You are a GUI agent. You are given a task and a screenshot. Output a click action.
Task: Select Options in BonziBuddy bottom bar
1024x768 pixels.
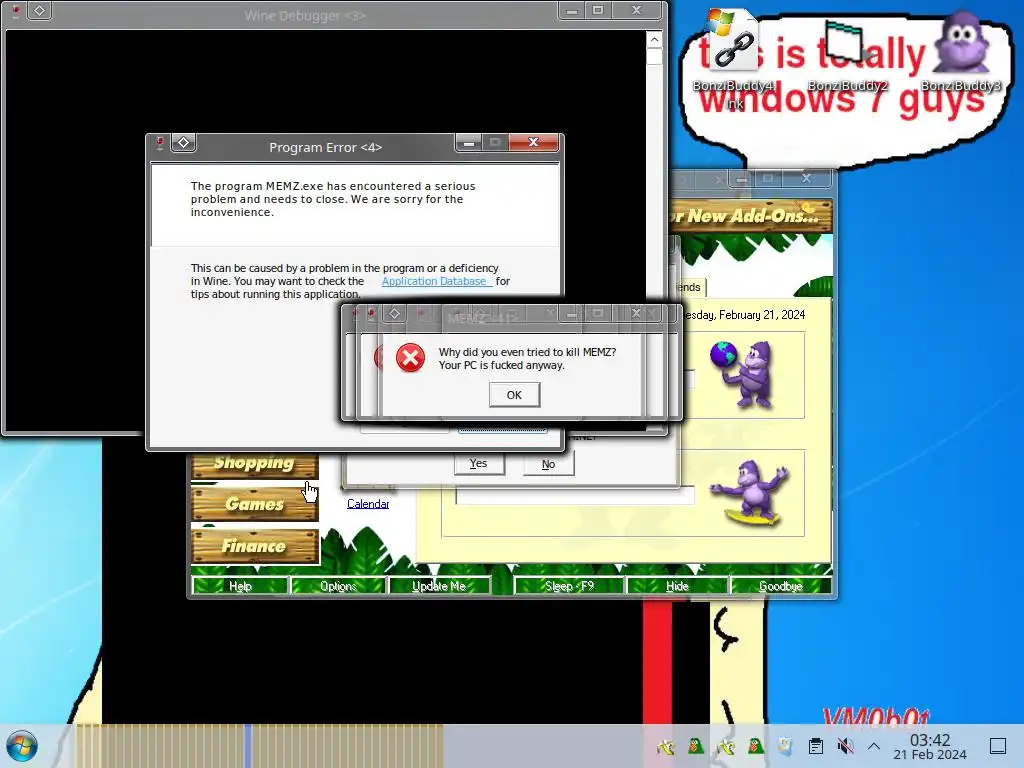pyautogui.click(x=338, y=586)
